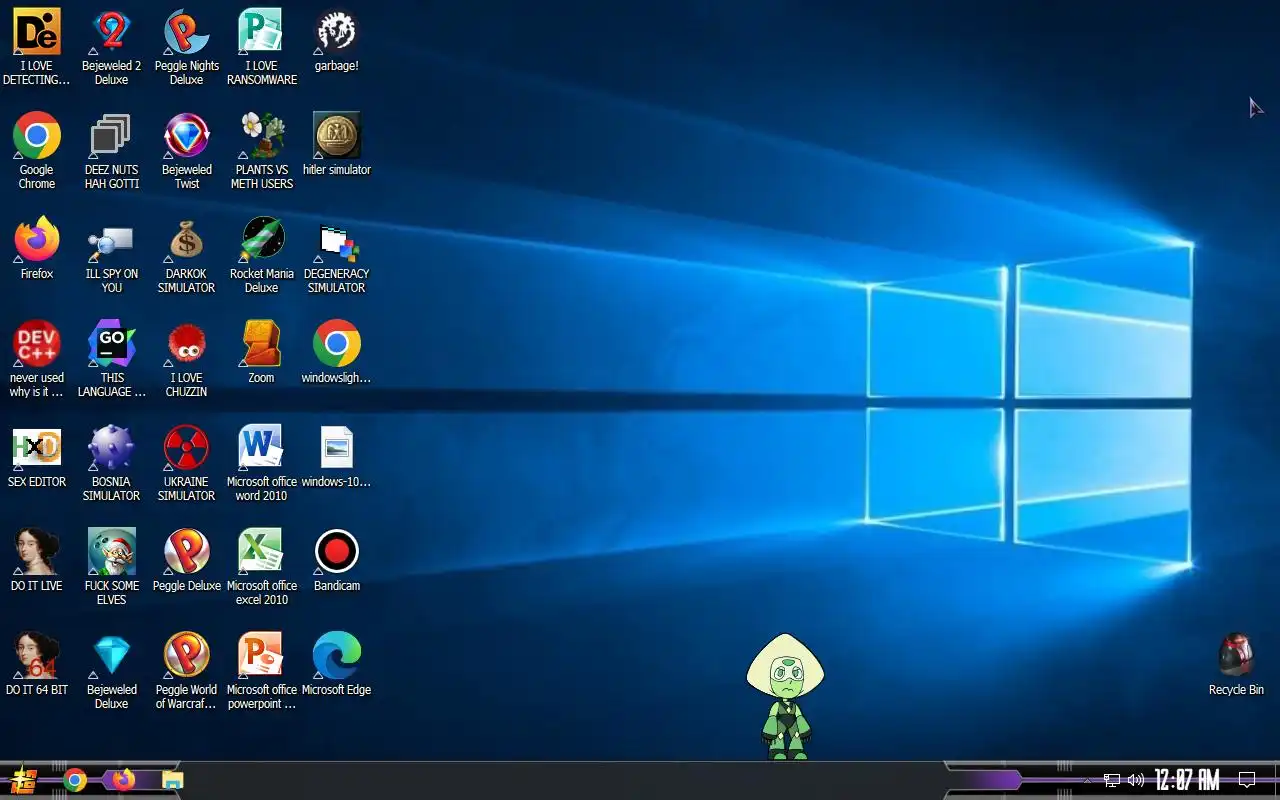This screenshot has height=800, width=1280.
Task: Open Peggle World of Warcraft icon
Action: [187, 670]
